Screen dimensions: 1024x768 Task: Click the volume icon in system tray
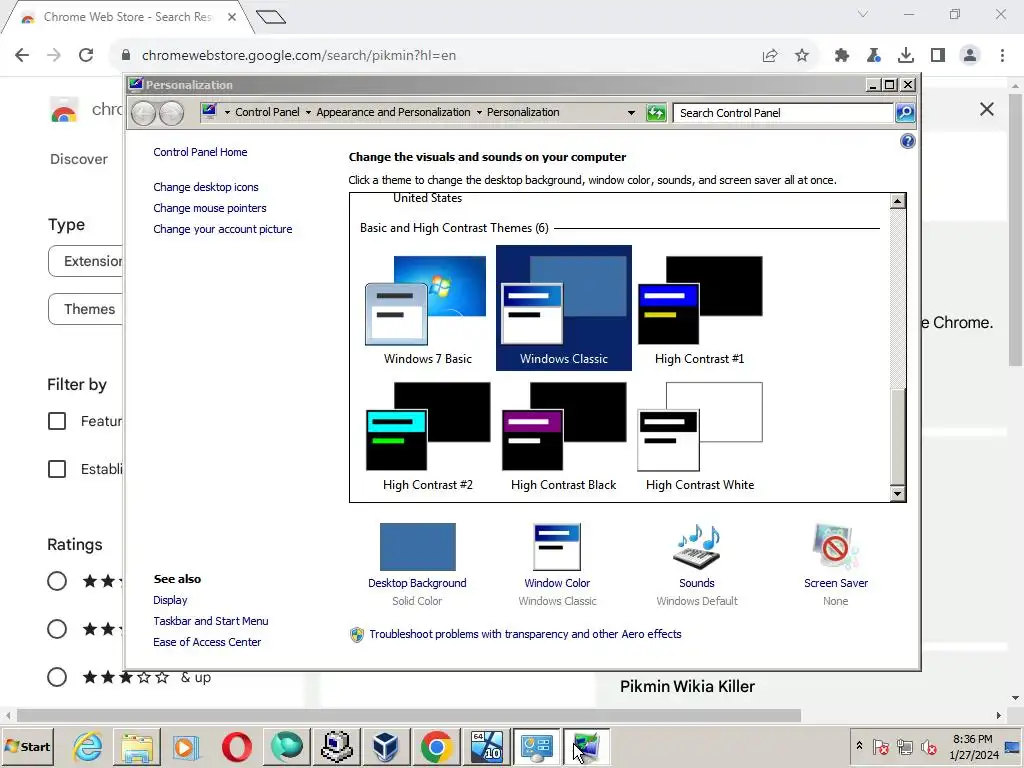928,746
